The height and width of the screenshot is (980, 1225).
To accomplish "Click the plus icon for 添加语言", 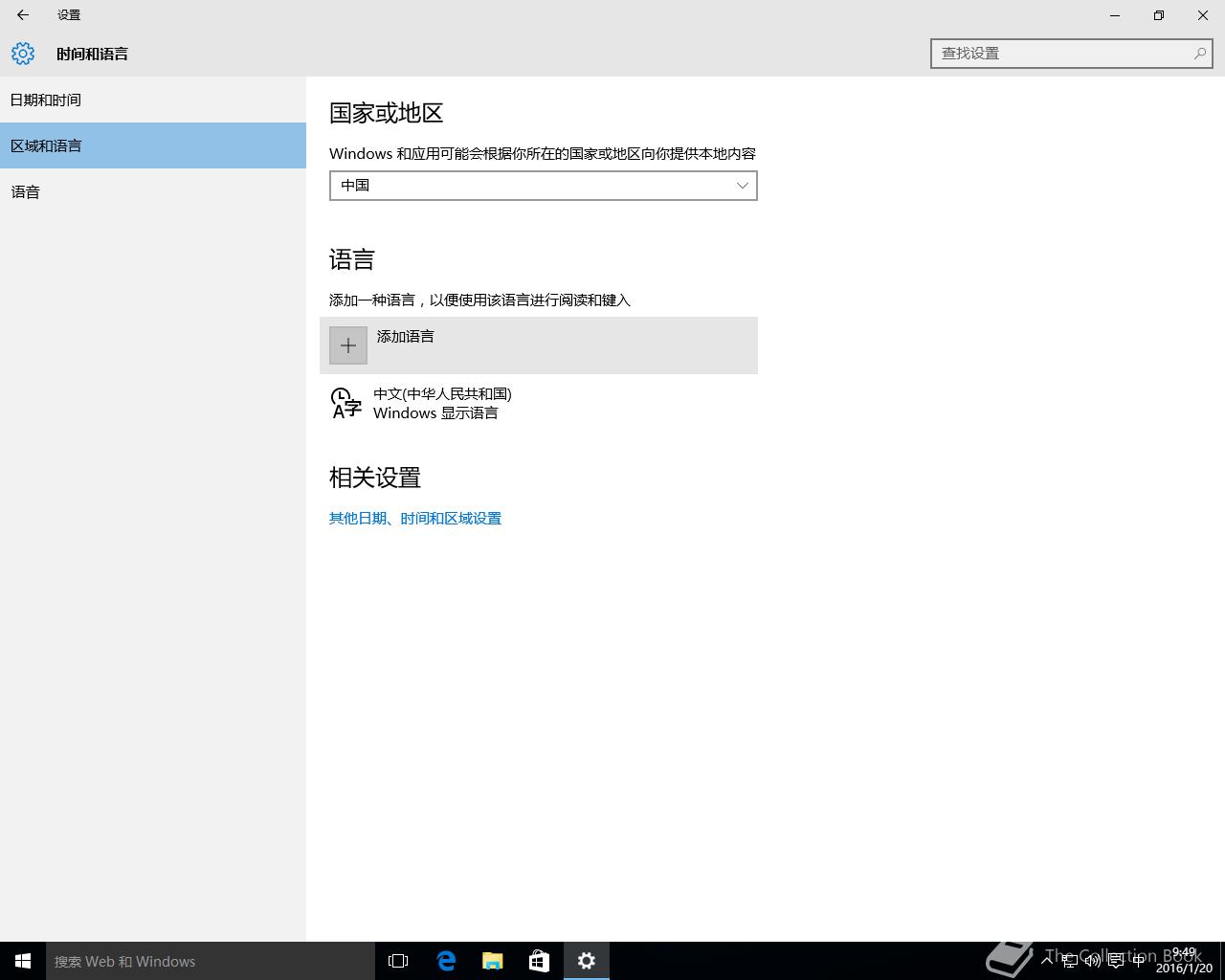I will [348, 345].
